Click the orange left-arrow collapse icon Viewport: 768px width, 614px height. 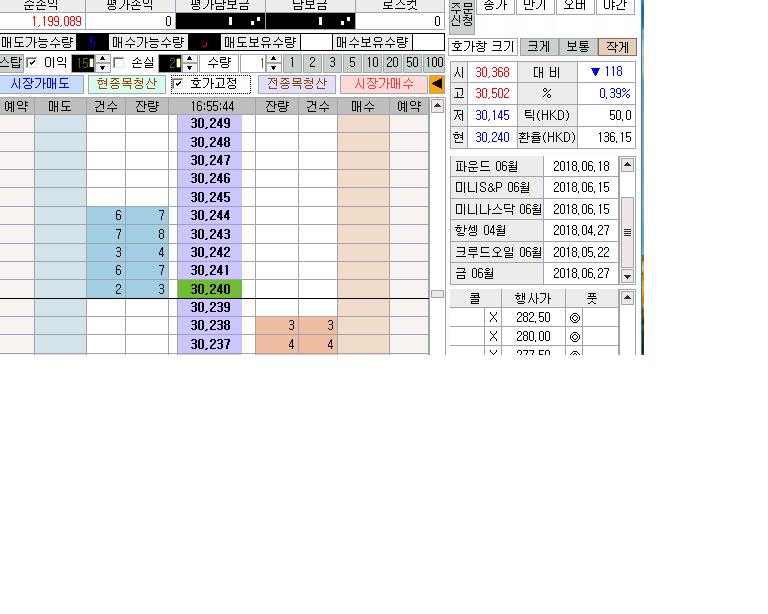437,84
